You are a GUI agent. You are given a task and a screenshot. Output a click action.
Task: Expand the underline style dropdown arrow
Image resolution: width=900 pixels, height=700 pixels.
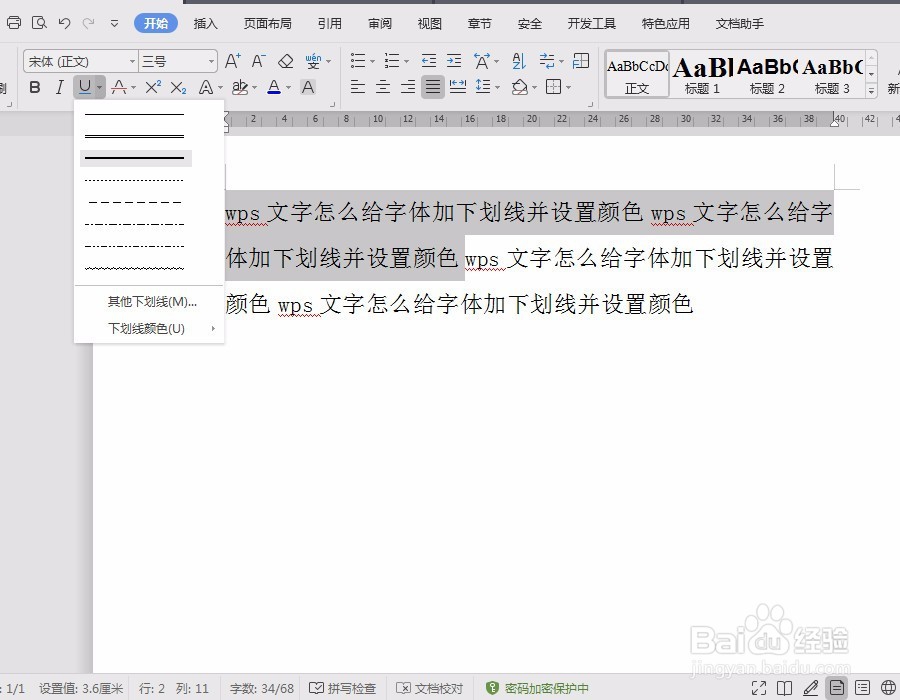[100, 88]
